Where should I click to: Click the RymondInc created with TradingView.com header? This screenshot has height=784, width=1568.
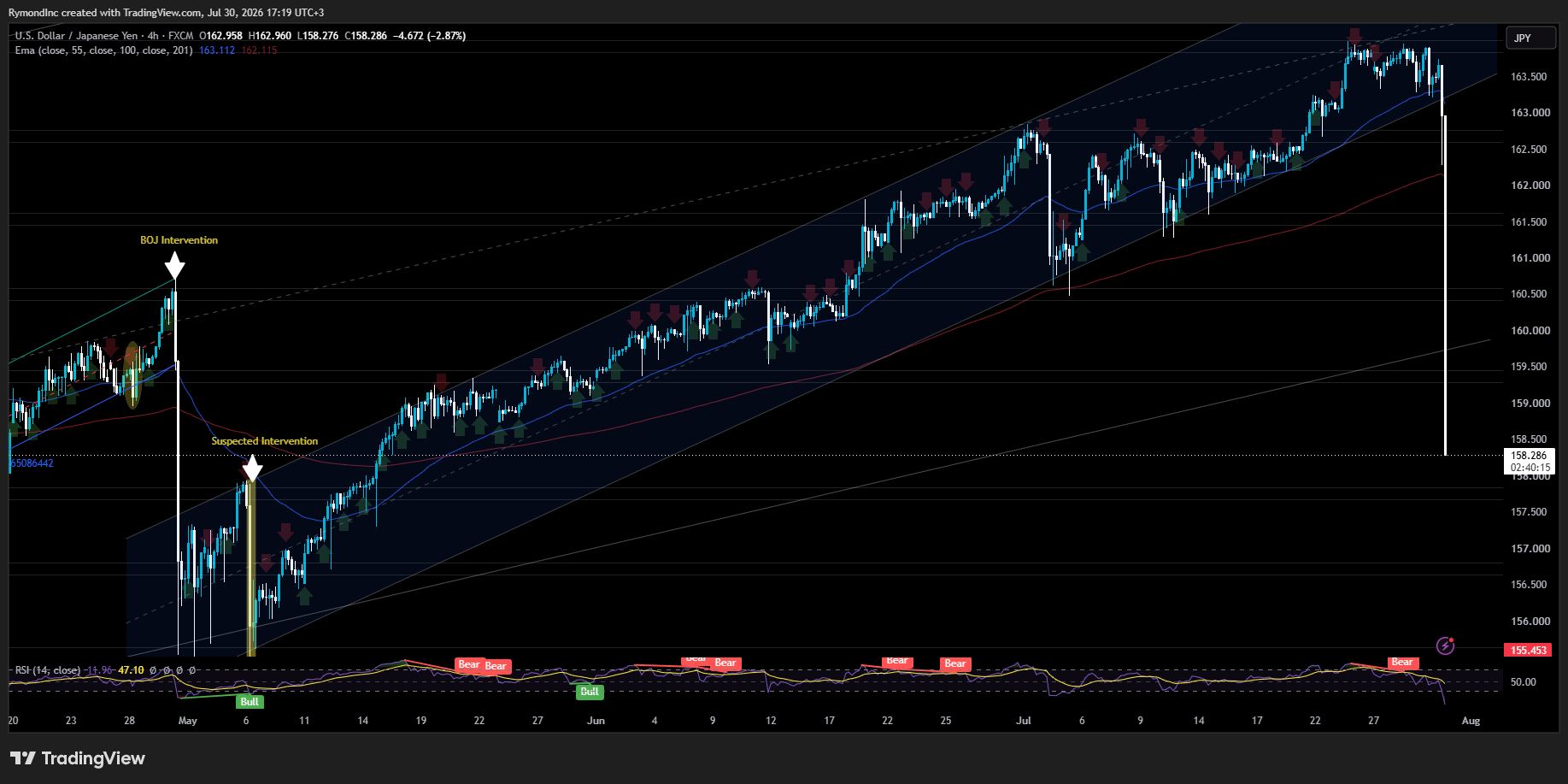coord(167,13)
